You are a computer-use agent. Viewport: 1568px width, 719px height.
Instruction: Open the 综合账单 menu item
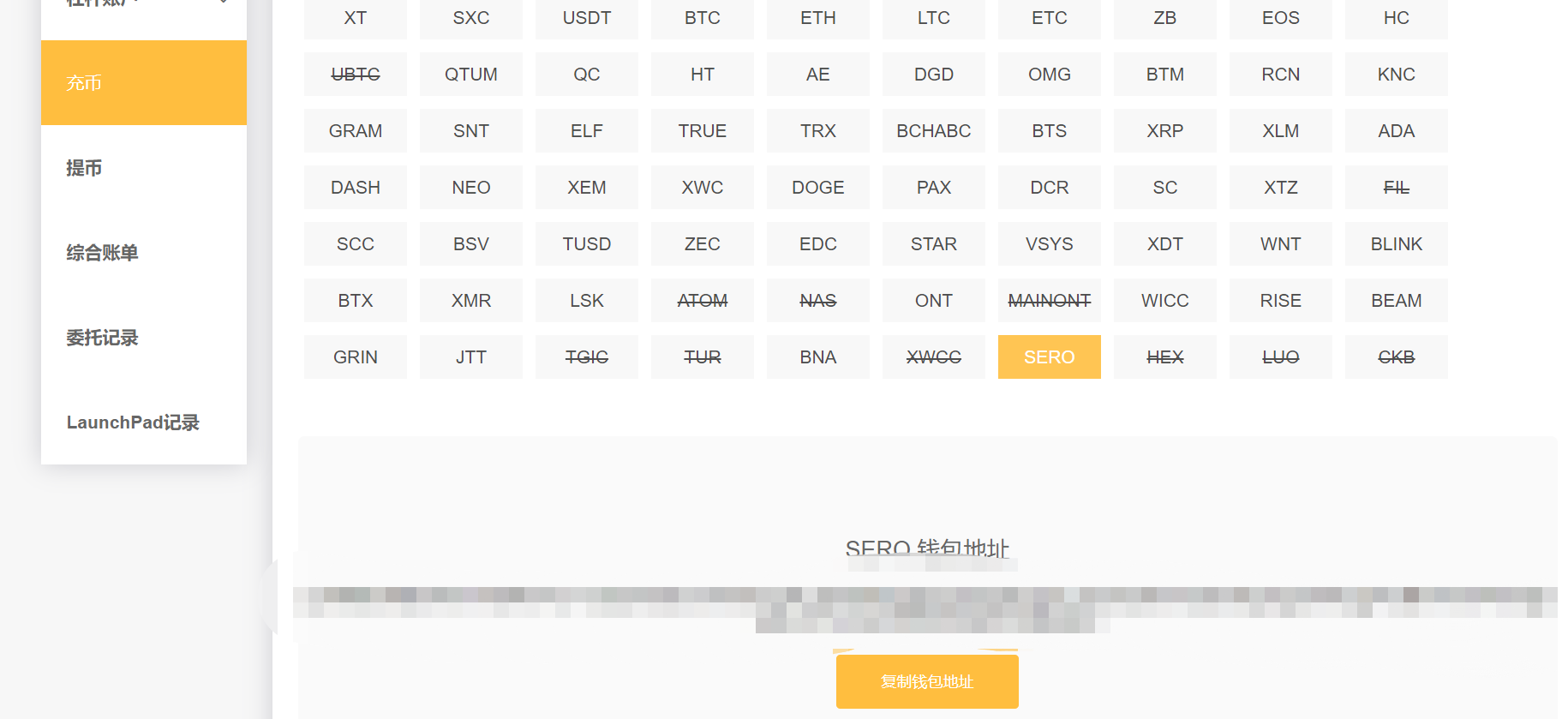(144, 253)
